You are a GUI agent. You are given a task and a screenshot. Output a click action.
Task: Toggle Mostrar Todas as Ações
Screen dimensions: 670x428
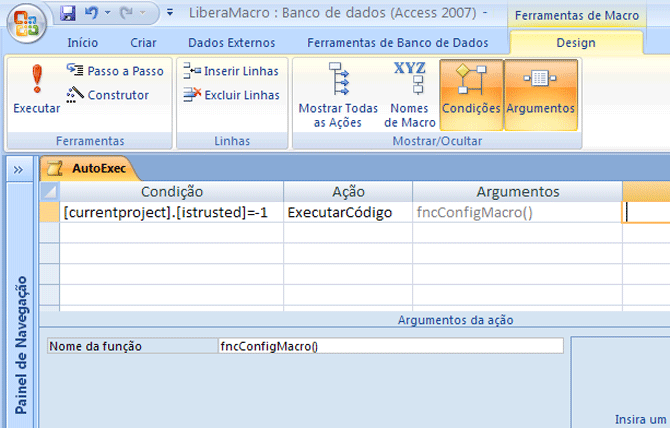(x=338, y=95)
